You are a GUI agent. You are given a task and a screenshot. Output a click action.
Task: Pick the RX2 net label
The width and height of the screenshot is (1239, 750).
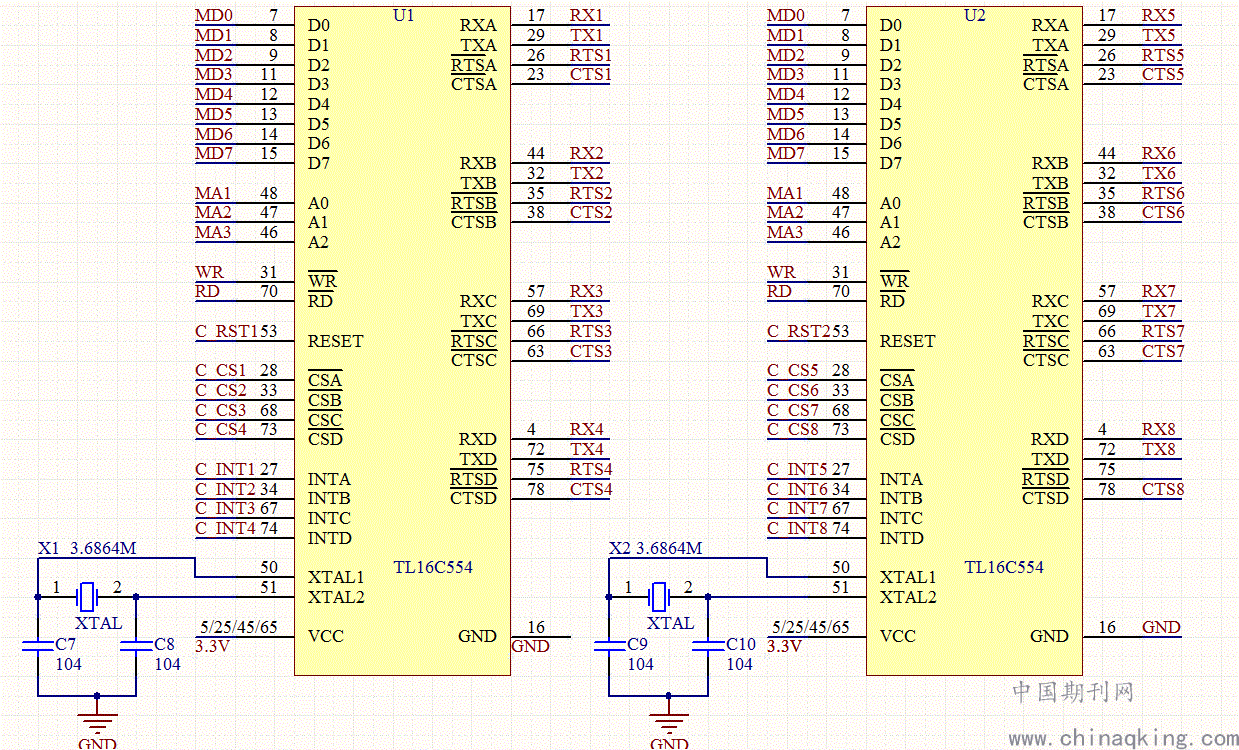pyautogui.click(x=587, y=153)
